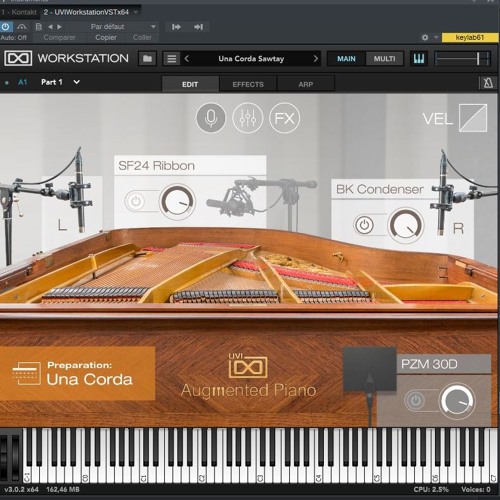Open the hamburger preset list icon
Viewport: 500px width, 500px height.
[172, 59]
